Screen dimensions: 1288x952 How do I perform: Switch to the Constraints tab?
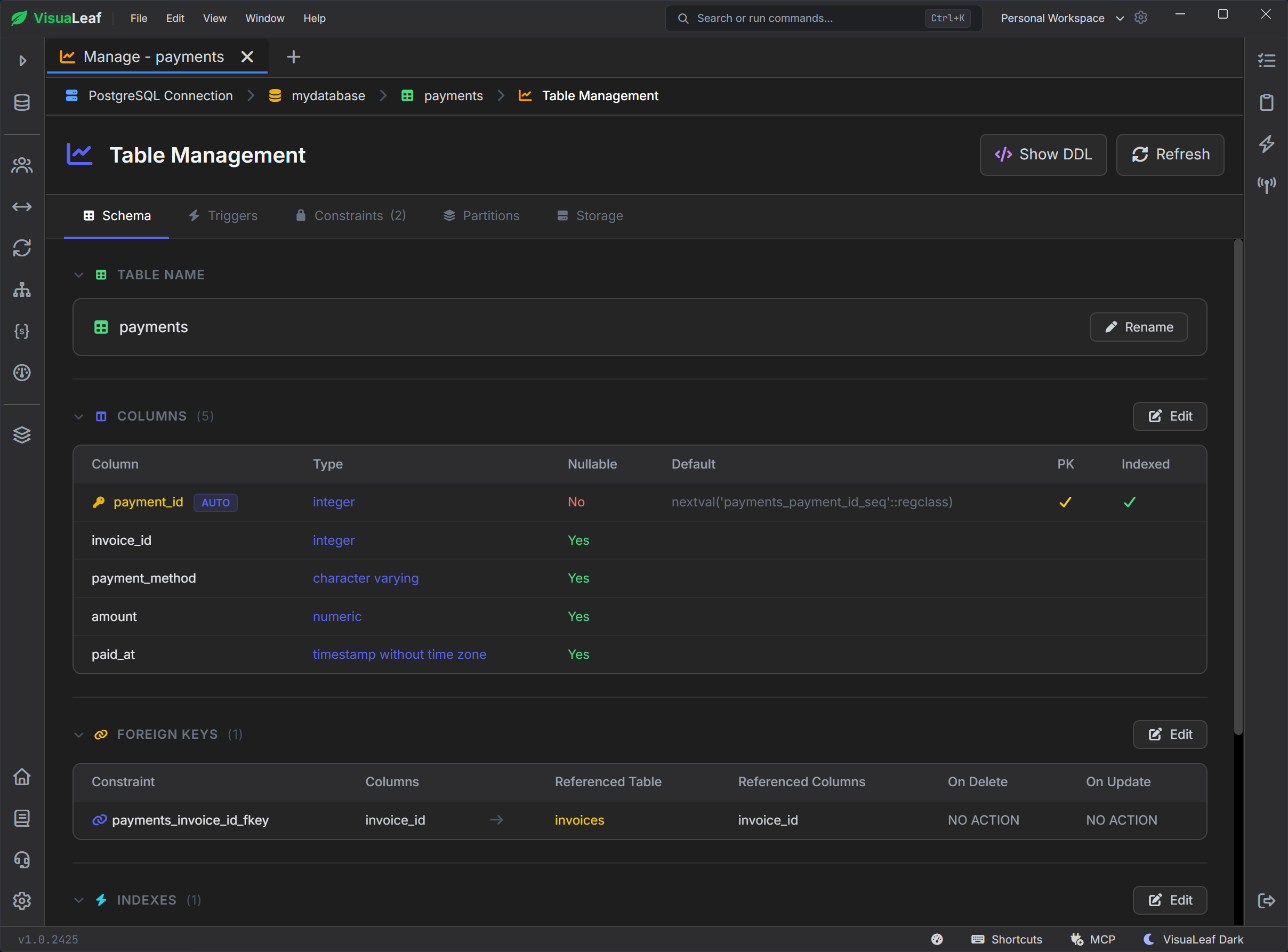[x=350, y=216]
